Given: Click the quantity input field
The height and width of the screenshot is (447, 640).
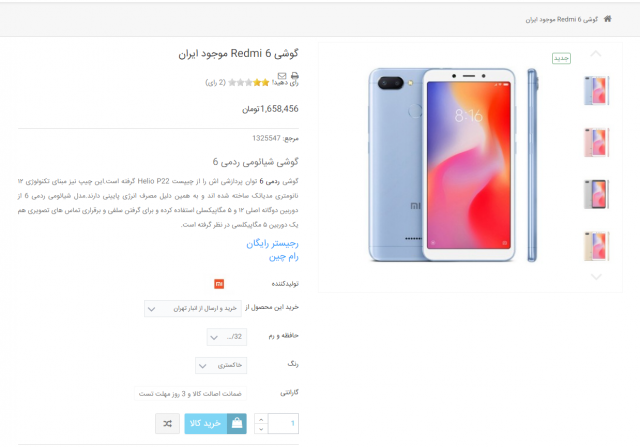Looking at the screenshot, I should [283, 423].
